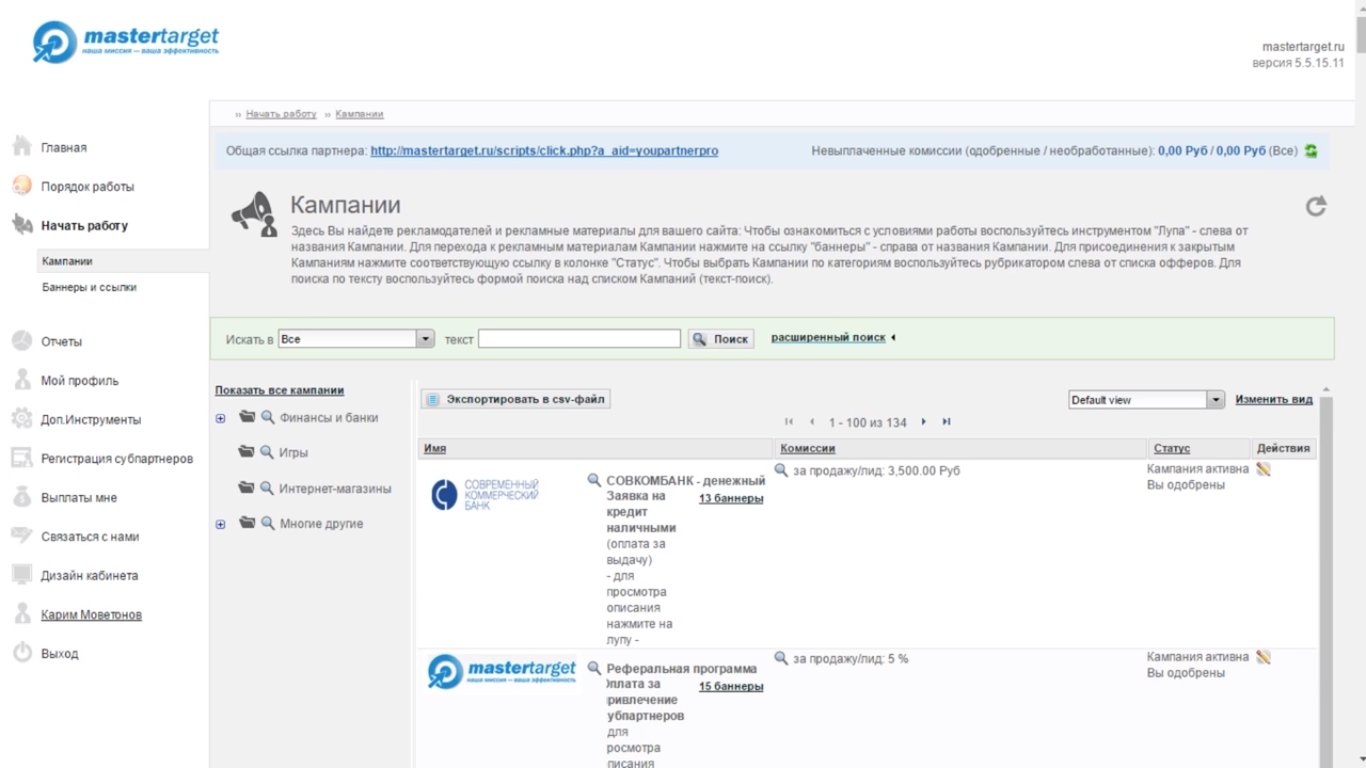Click the Кампании breadcrumb
The width and height of the screenshot is (1366, 768).
point(359,114)
